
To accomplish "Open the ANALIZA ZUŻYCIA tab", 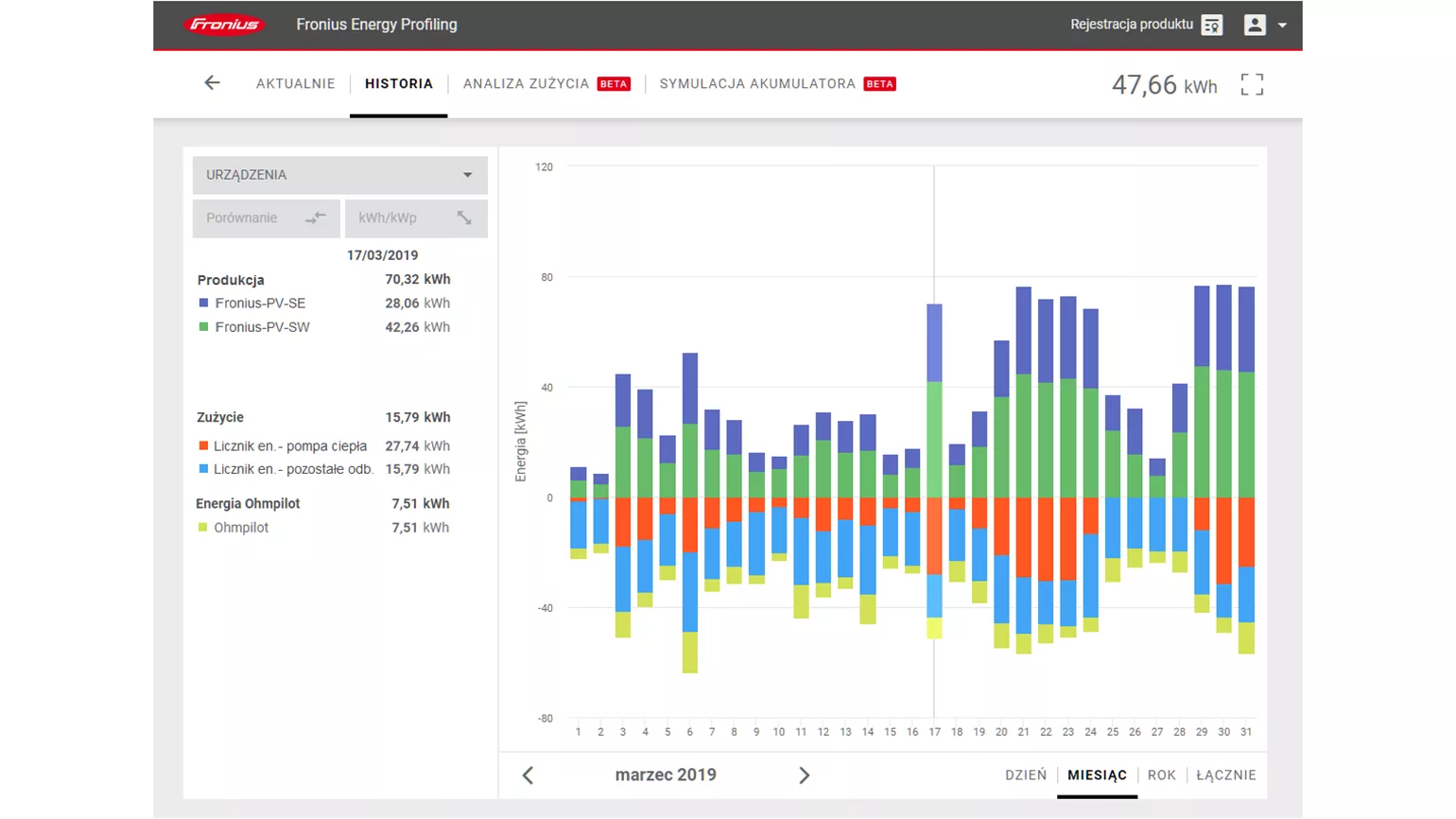I will pos(546,83).
